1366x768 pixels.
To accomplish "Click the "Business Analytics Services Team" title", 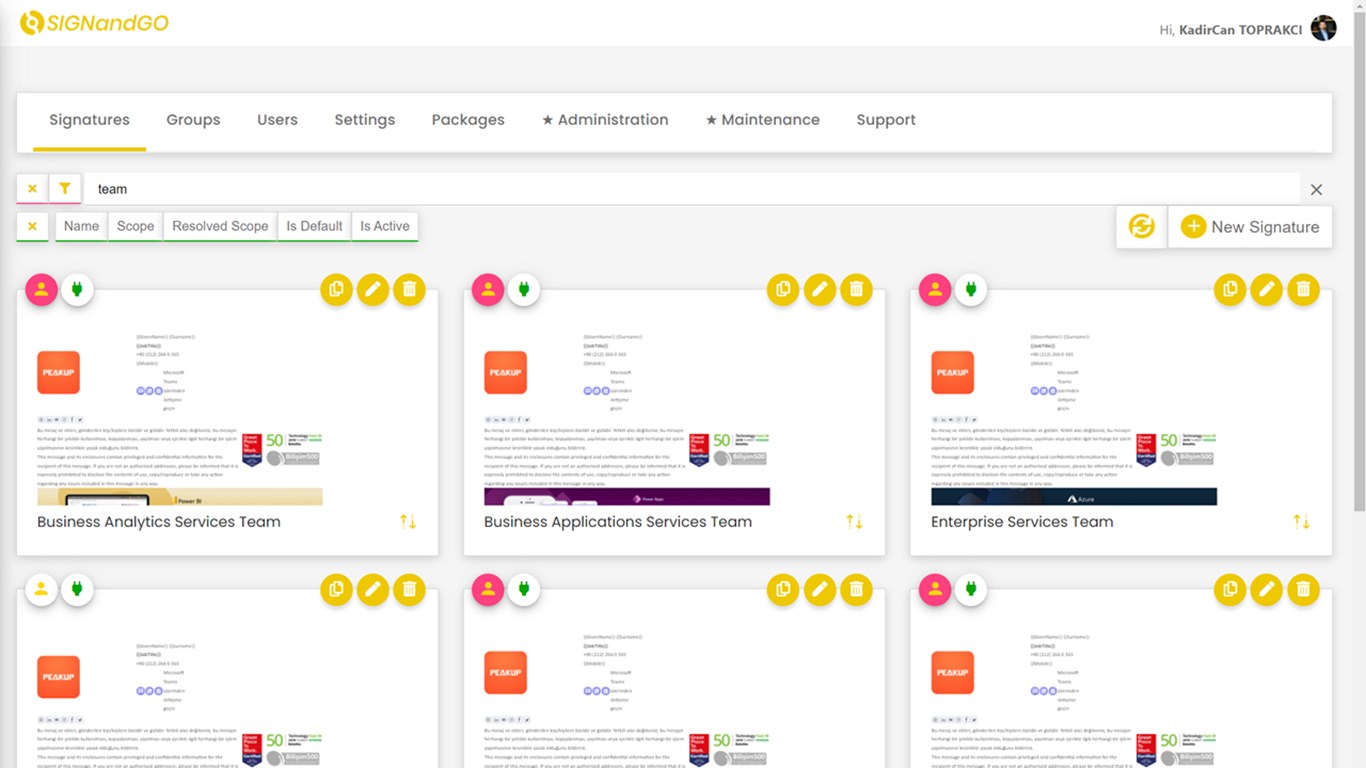I will point(159,521).
